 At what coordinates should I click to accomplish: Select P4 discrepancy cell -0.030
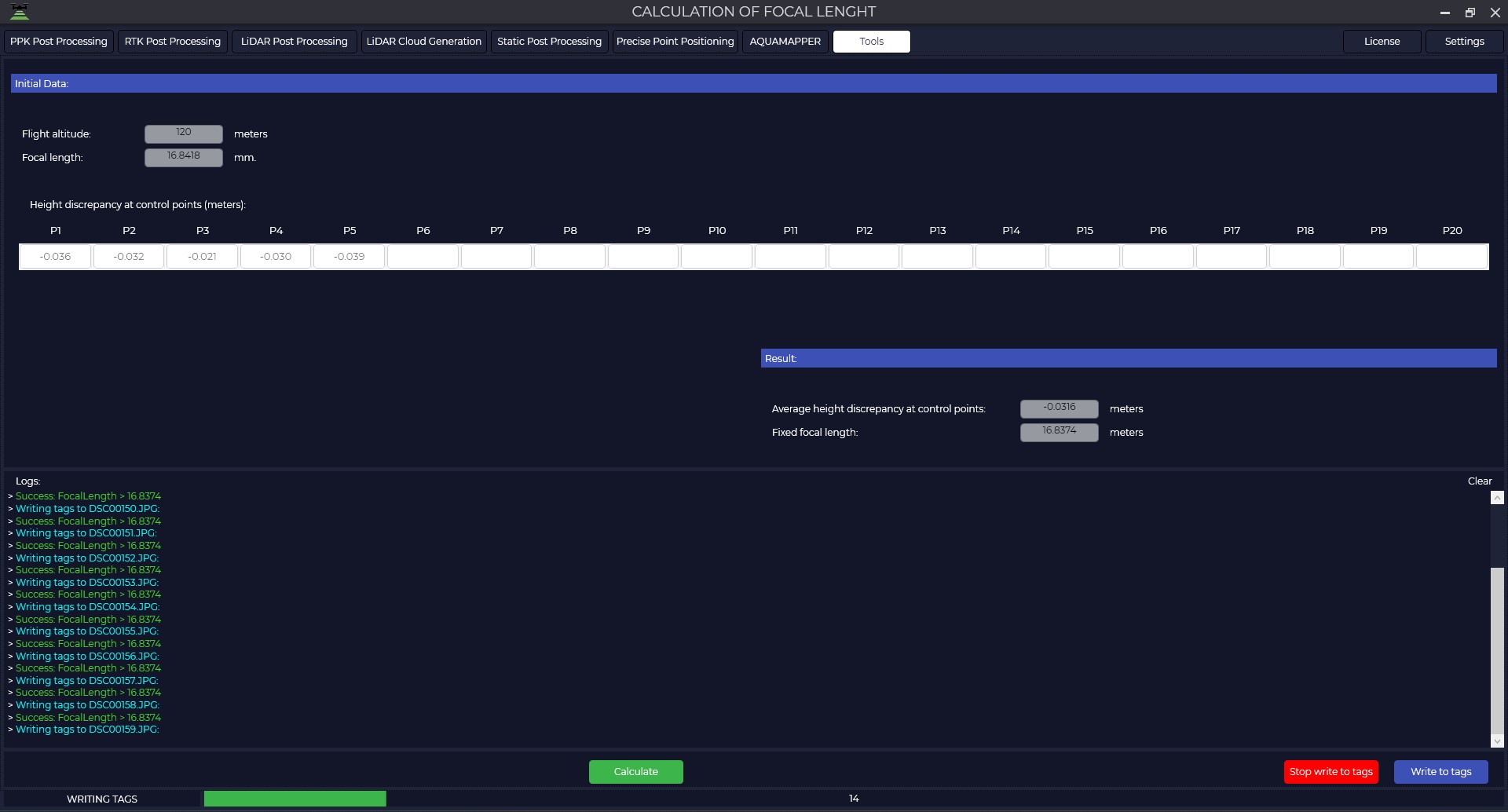tap(276, 257)
